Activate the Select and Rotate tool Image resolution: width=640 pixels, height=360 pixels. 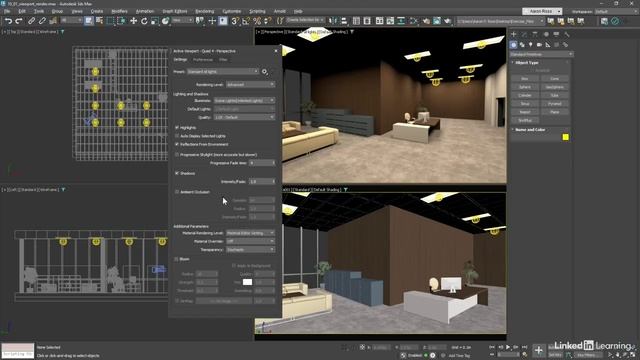pos(144,21)
